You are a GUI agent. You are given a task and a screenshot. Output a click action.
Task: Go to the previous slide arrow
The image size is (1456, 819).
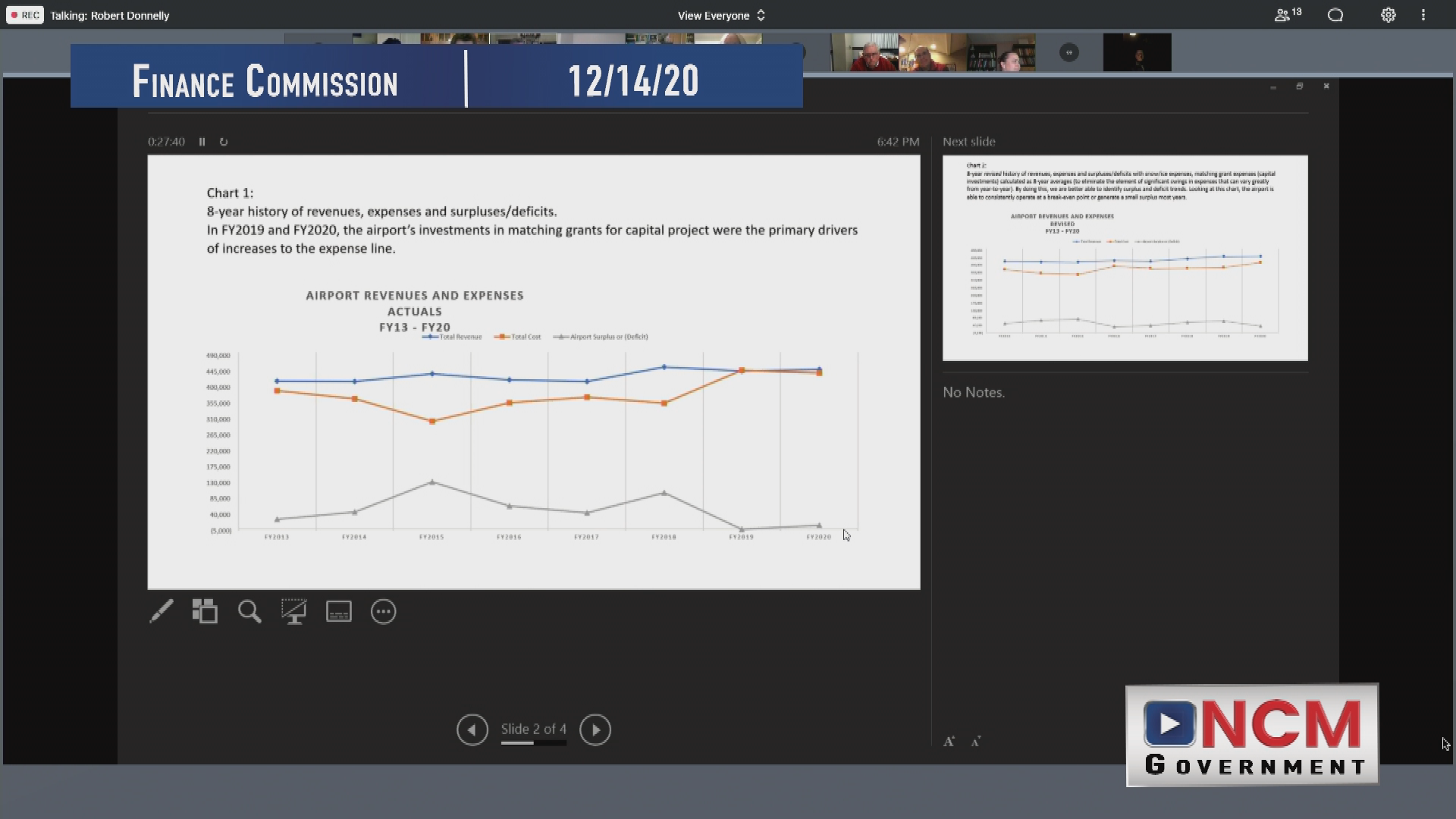(x=472, y=730)
